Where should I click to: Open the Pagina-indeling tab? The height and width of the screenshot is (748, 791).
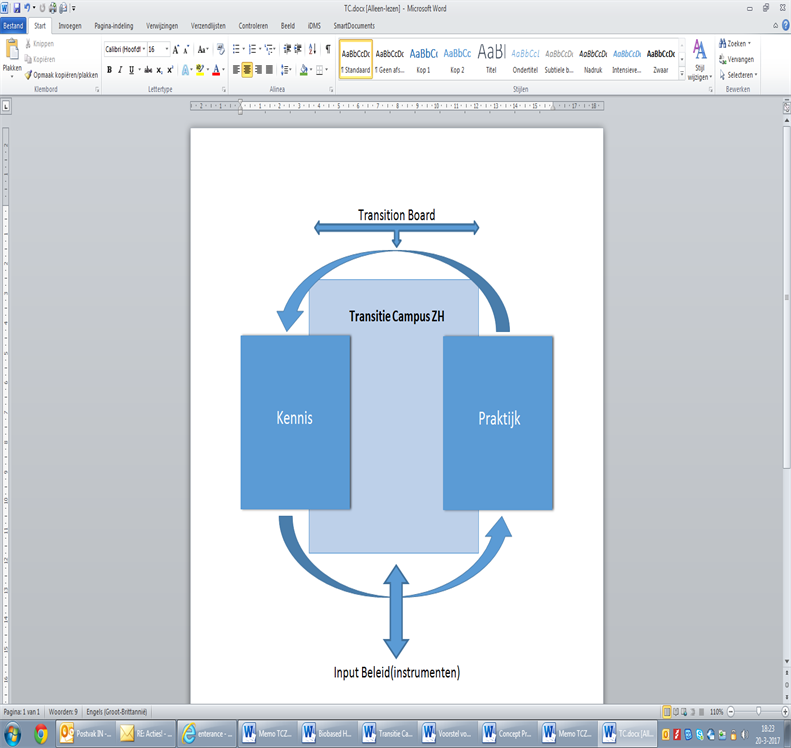coord(115,25)
